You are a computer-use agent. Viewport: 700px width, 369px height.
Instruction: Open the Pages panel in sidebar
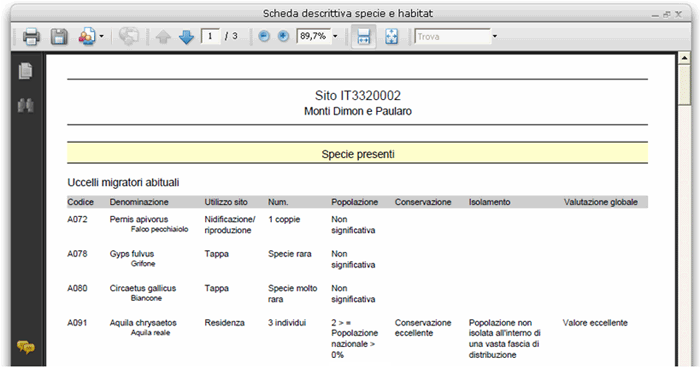point(25,71)
